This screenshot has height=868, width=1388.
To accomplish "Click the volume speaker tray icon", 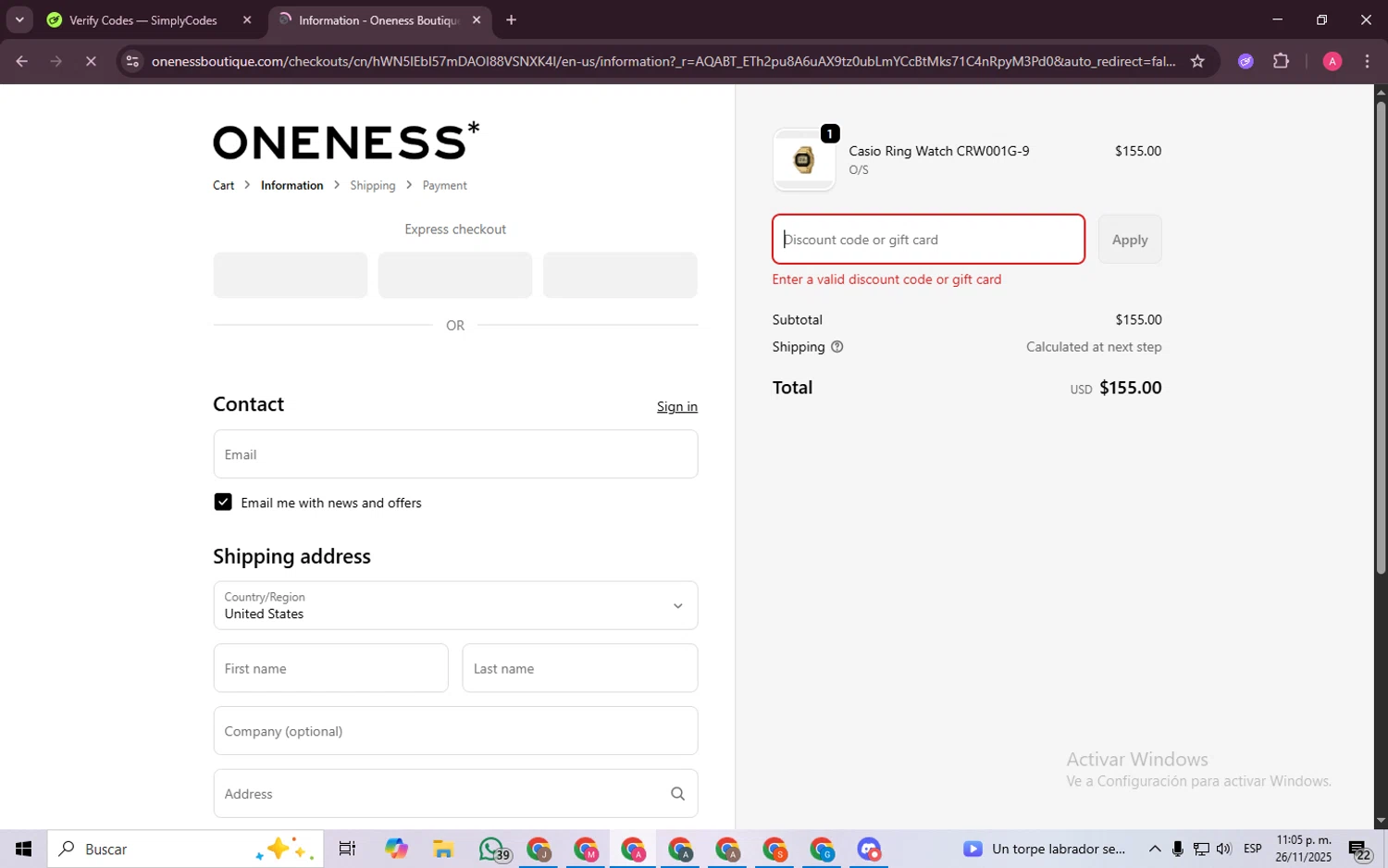I will 1224,849.
